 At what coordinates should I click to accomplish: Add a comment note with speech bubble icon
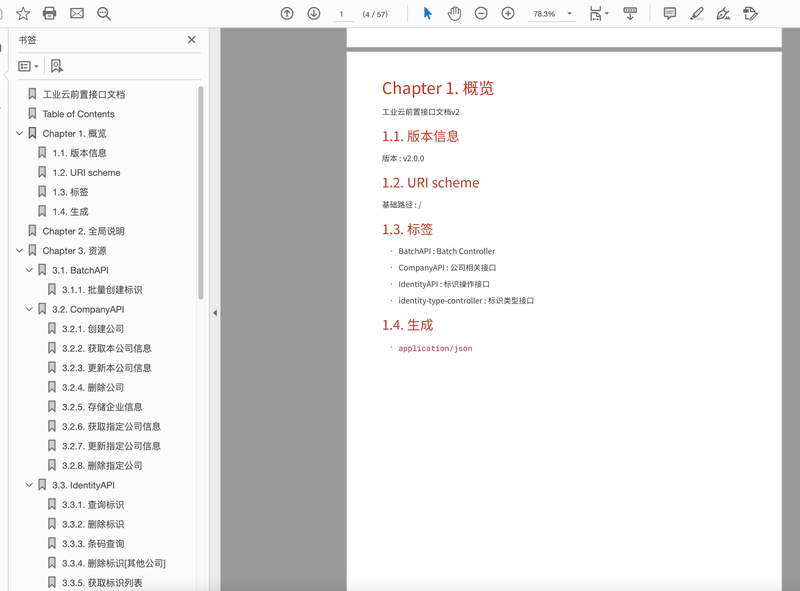[x=670, y=14]
